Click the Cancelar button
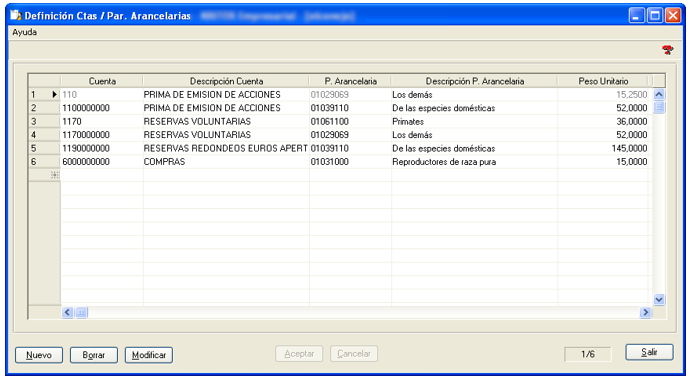Viewport: 694px width, 381px height. (x=354, y=354)
